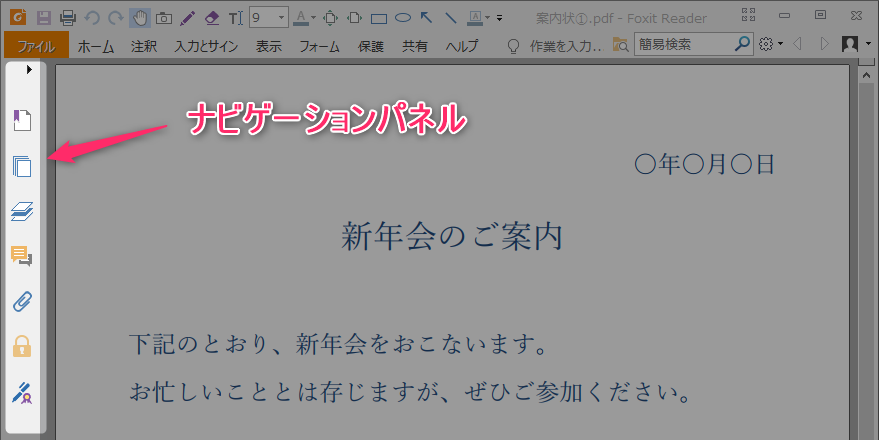
Task: Click the Print icon
Action: coord(67,17)
